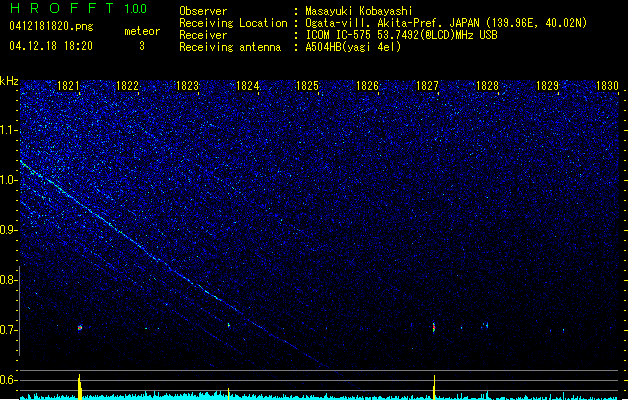Image resolution: width=629 pixels, height=400 pixels.
Task: Click the 0.8 kHz frequency label
Action: (x=9, y=280)
